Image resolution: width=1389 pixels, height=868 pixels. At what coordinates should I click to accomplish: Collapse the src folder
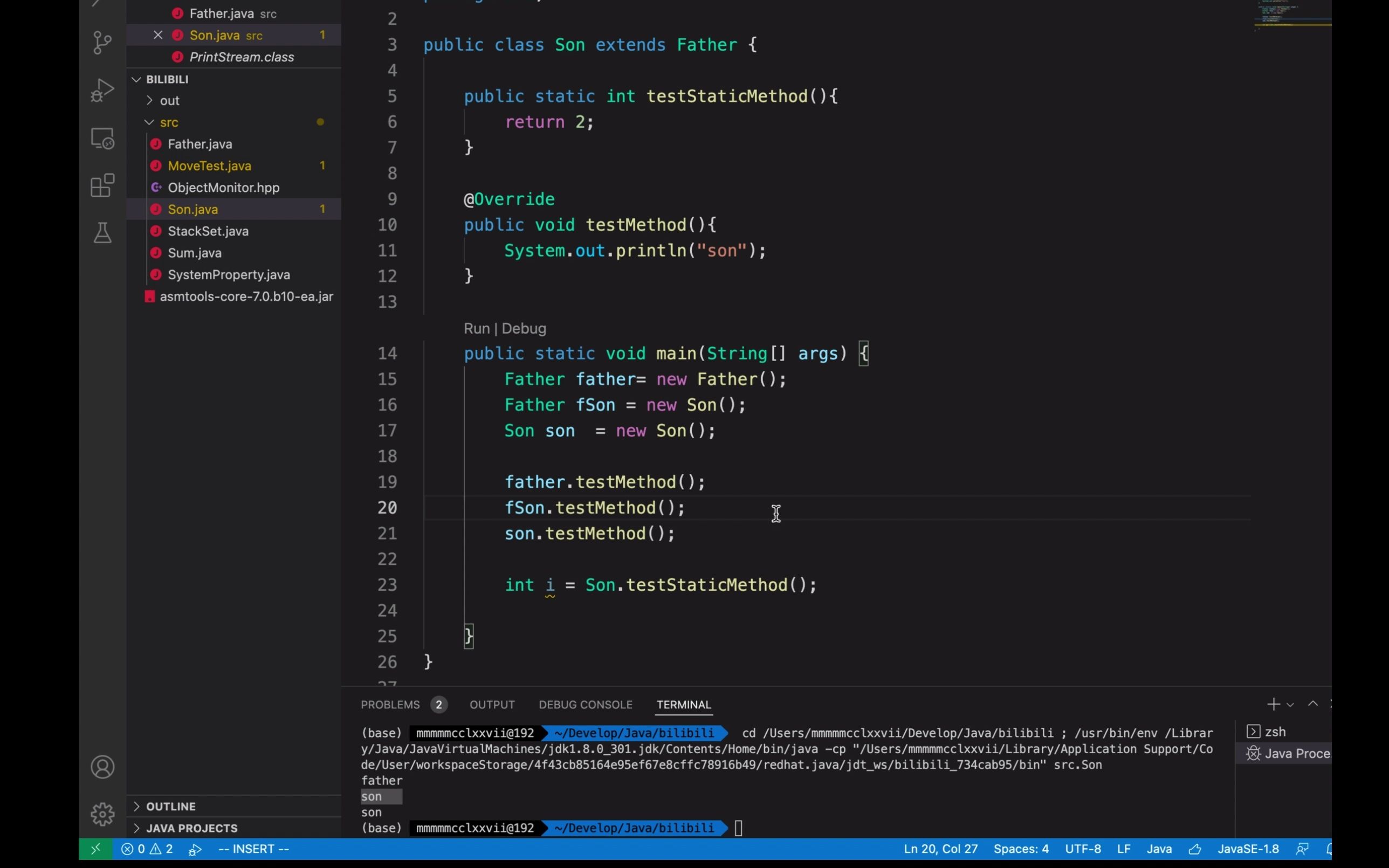coord(233,122)
